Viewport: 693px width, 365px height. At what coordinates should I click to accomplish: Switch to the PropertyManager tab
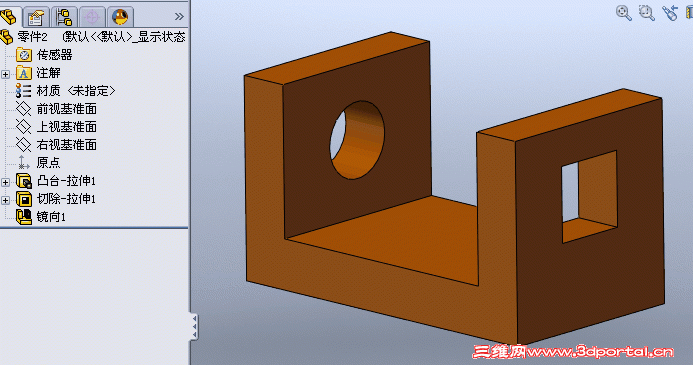(x=36, y=17)
